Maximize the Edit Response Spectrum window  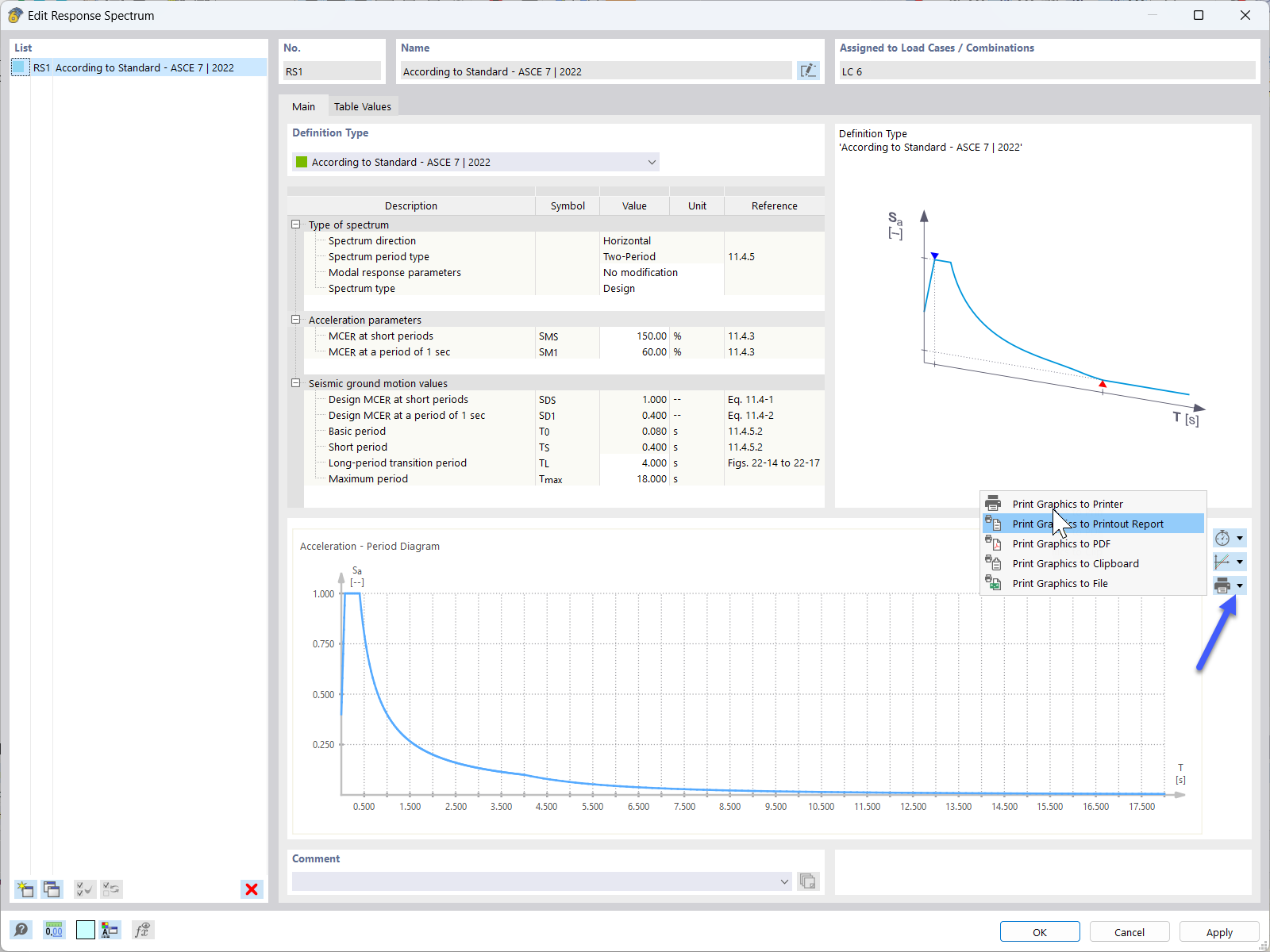pos(1199,15)
